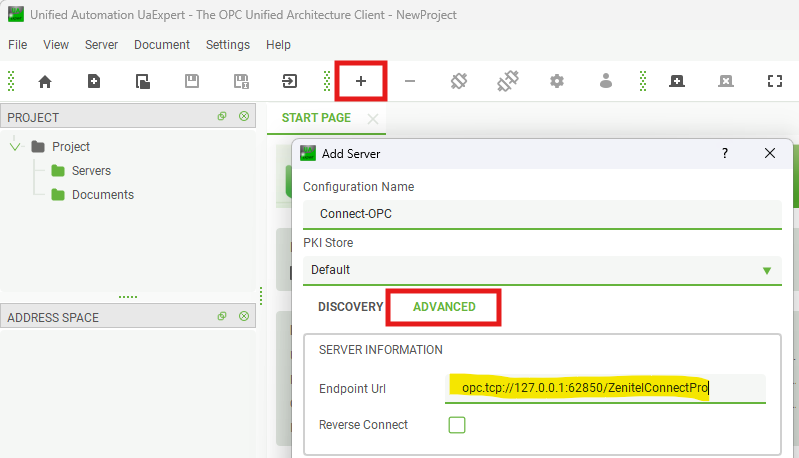
Task: Toggle full screen mode icon
Action: click(x=774, y=81)
